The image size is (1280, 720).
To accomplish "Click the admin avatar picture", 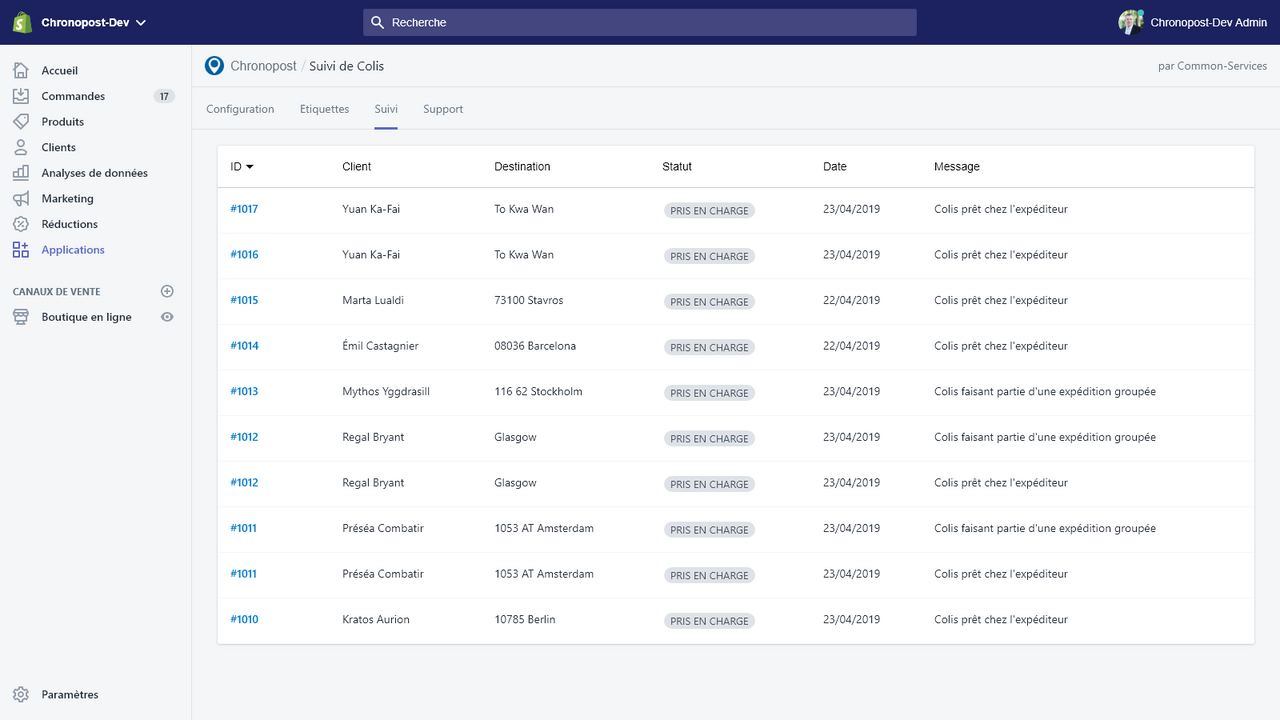I will [x=1131, y=22].
